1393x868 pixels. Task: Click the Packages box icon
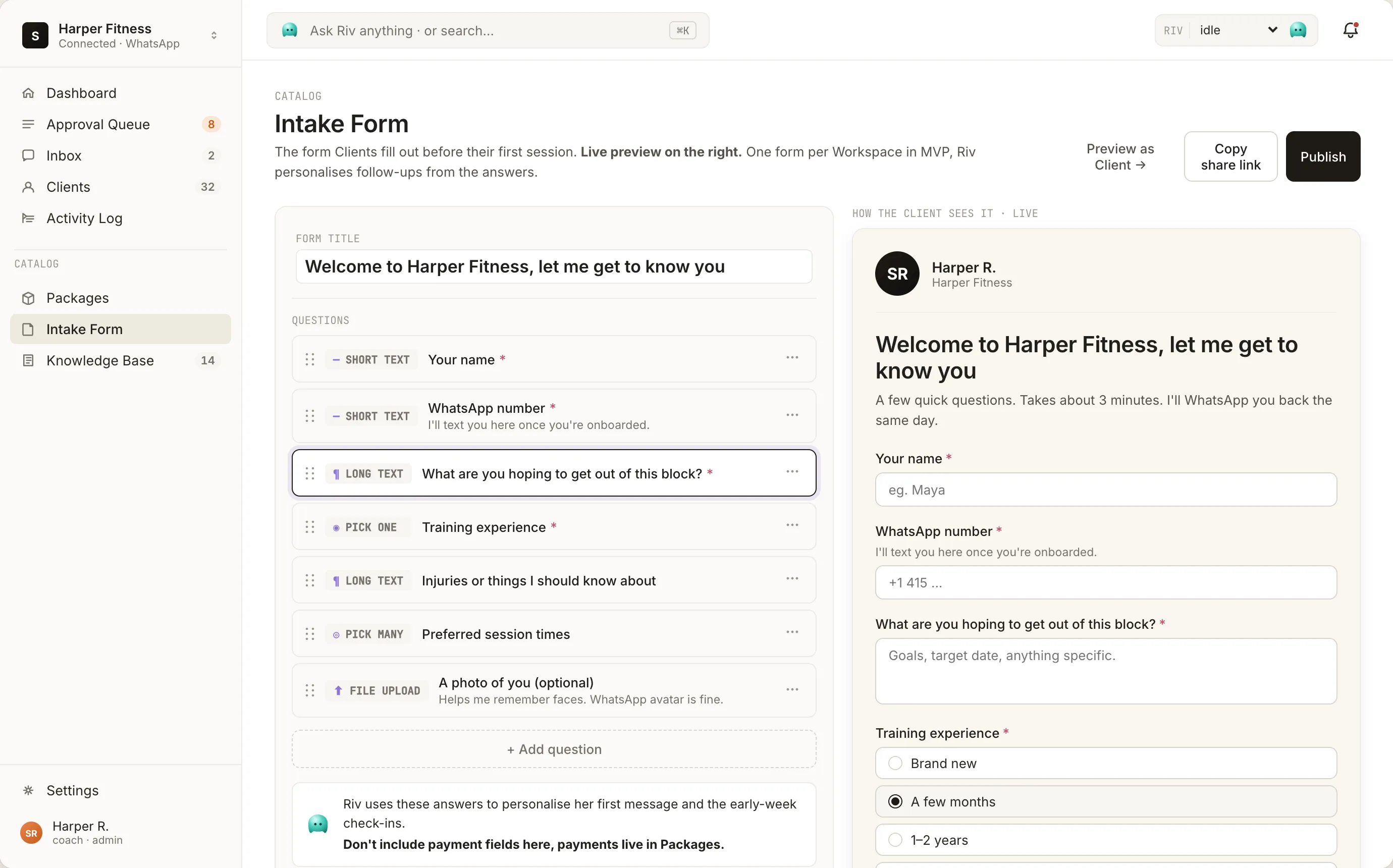point(28,298)
